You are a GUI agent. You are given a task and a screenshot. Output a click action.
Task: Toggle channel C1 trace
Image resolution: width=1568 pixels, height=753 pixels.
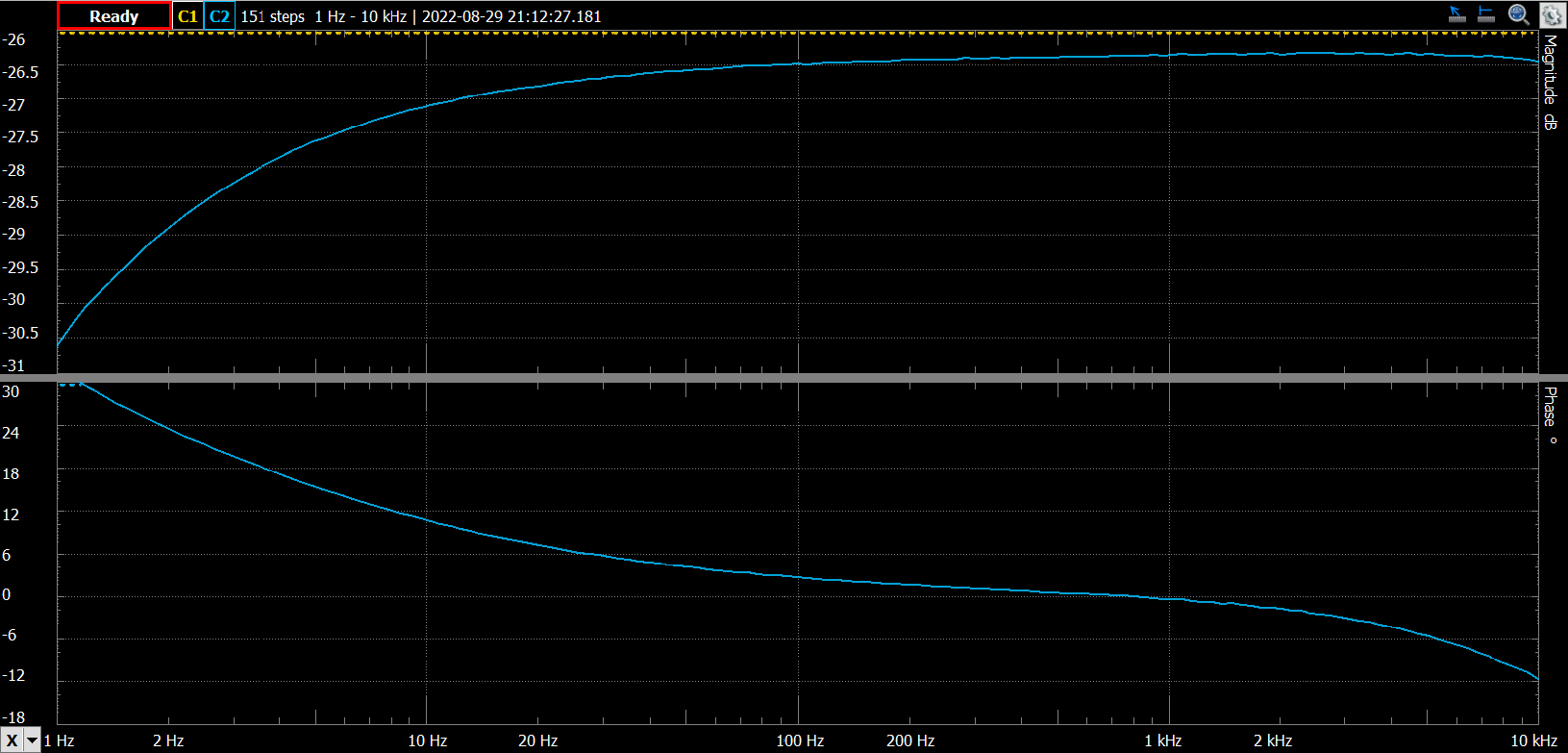click(187, 16)
